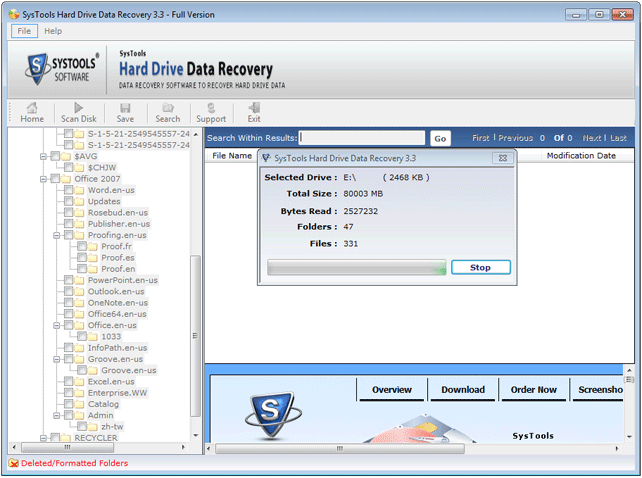642x478 pixels.
Task: Select the Proof.en folder row
Action: (x=118, y=269)
